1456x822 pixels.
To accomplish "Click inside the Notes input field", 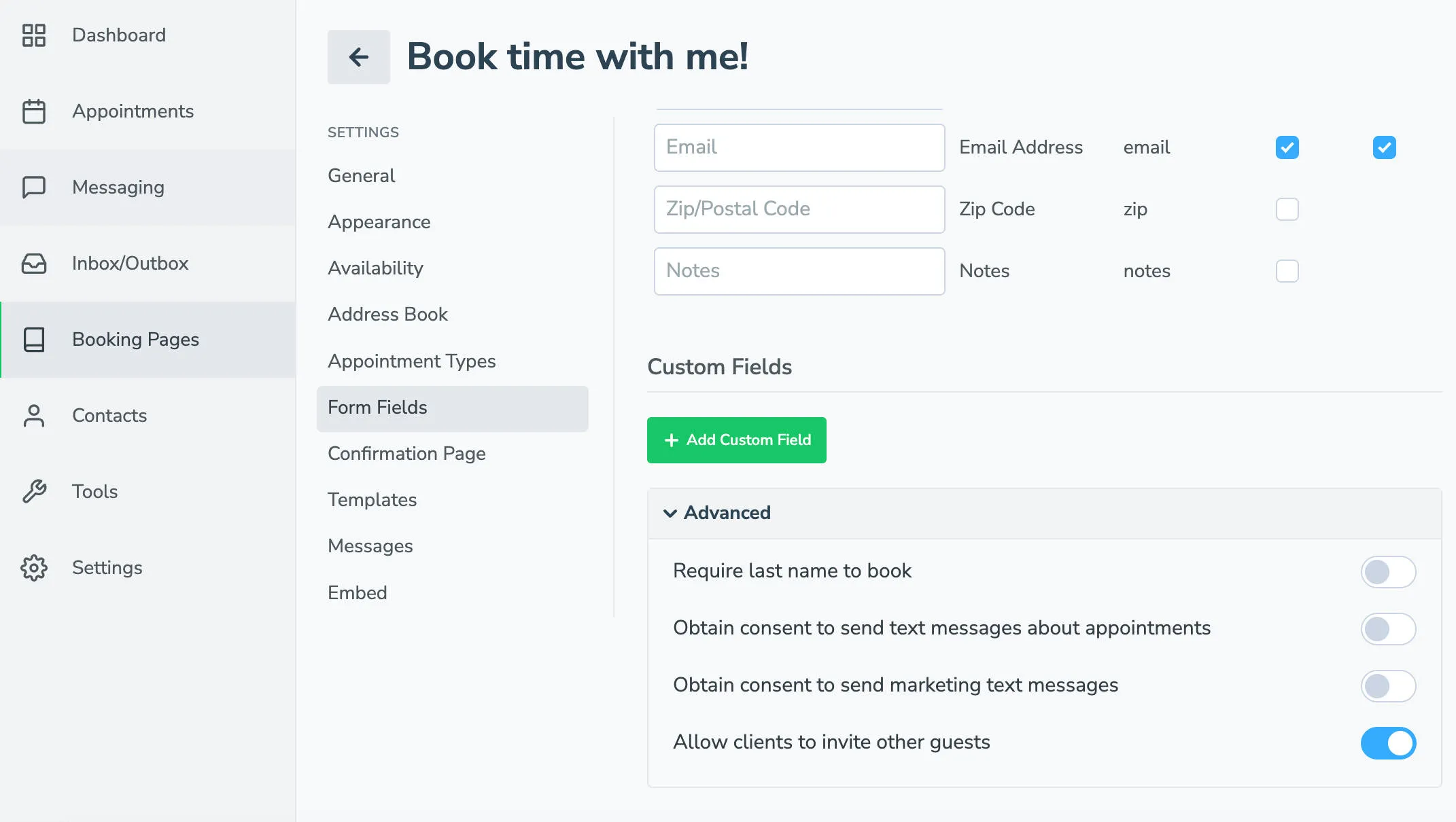I will [x=799, y=271].
